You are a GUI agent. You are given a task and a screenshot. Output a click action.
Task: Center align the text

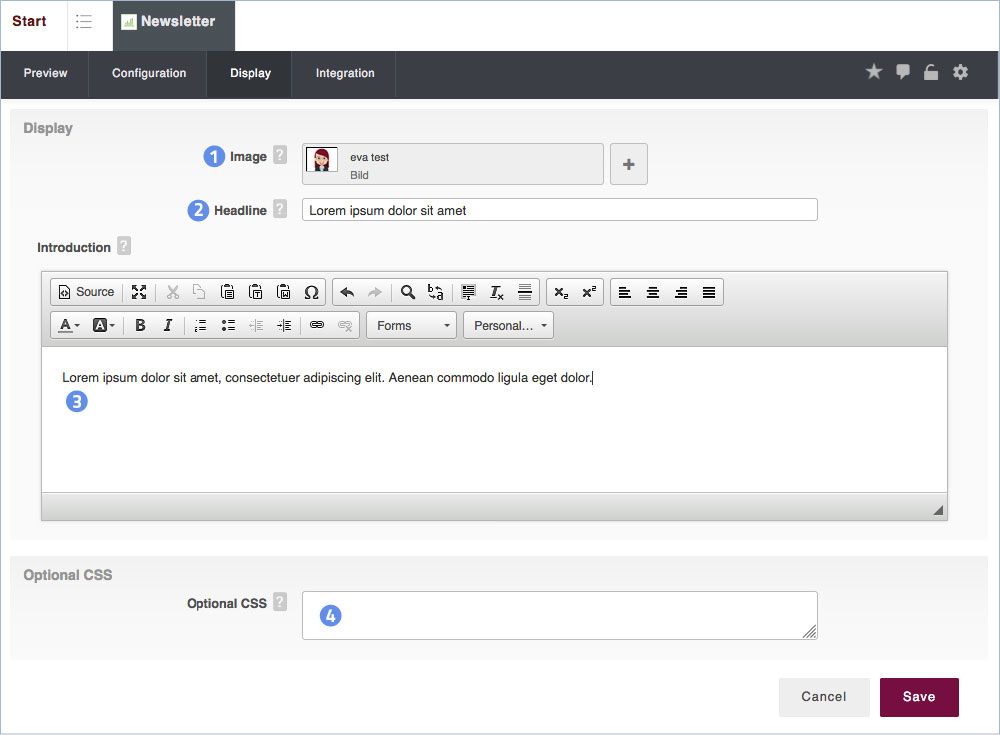tap(653, 292)
